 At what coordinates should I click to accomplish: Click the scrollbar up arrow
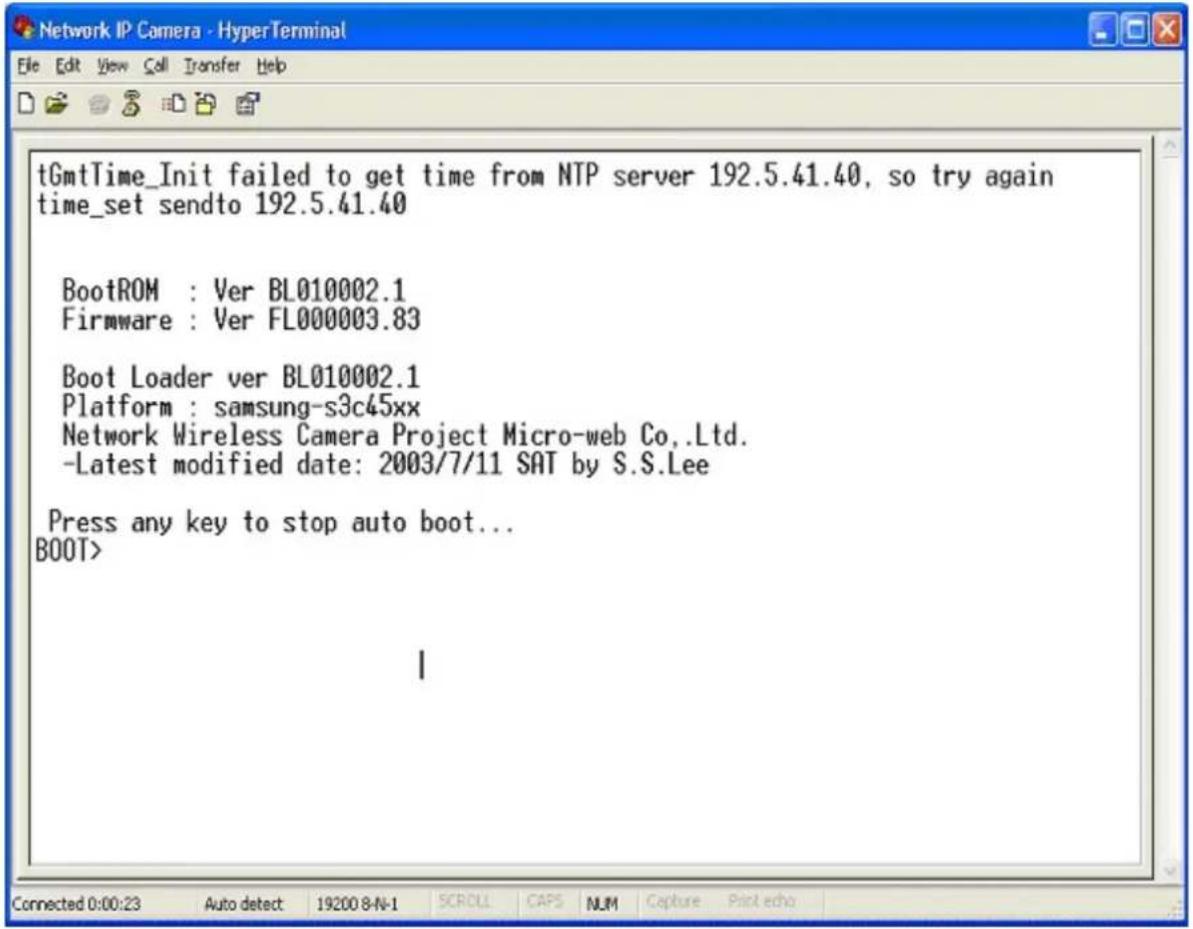[1169, 146]
